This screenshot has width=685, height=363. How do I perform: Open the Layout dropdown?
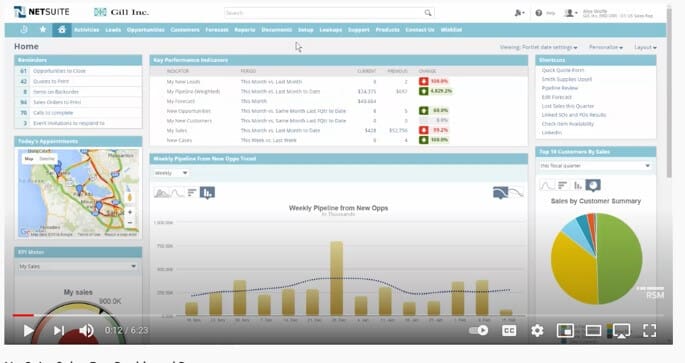(645, 47)
